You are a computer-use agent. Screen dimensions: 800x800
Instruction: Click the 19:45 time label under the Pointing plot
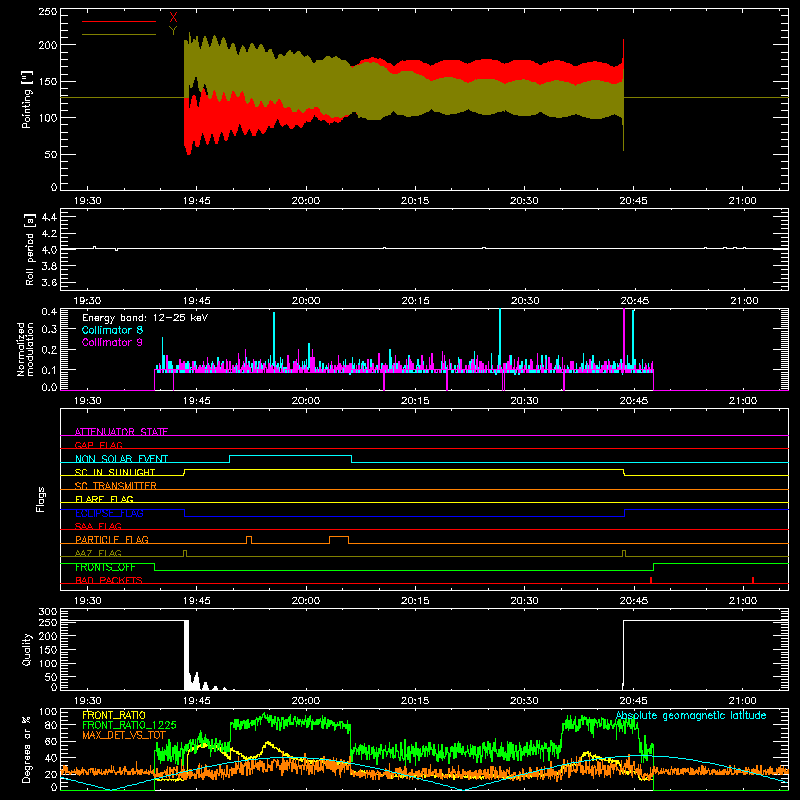(196, 201)
